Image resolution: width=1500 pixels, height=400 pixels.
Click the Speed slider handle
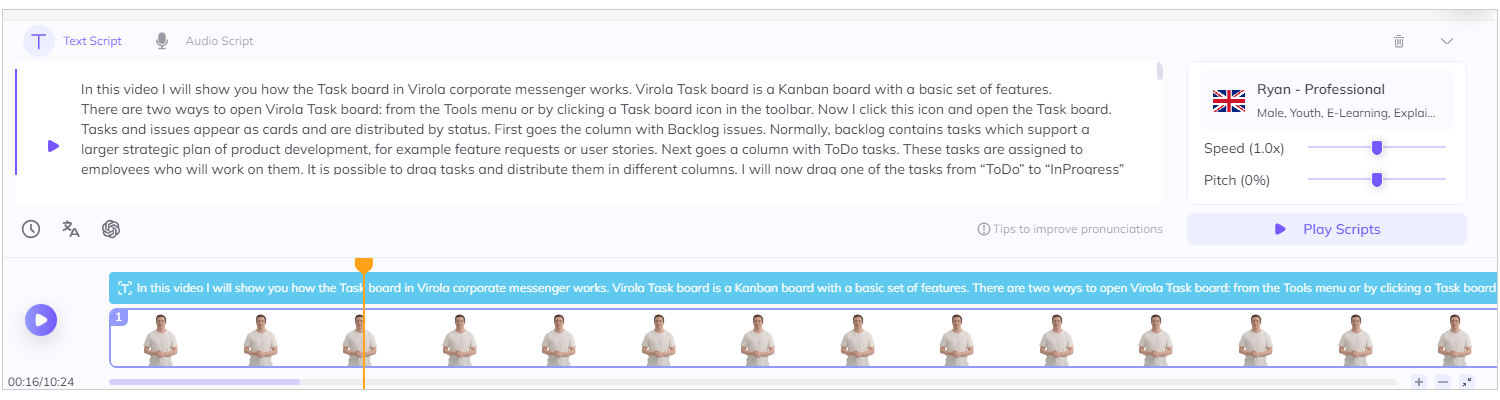[1377, 148]
